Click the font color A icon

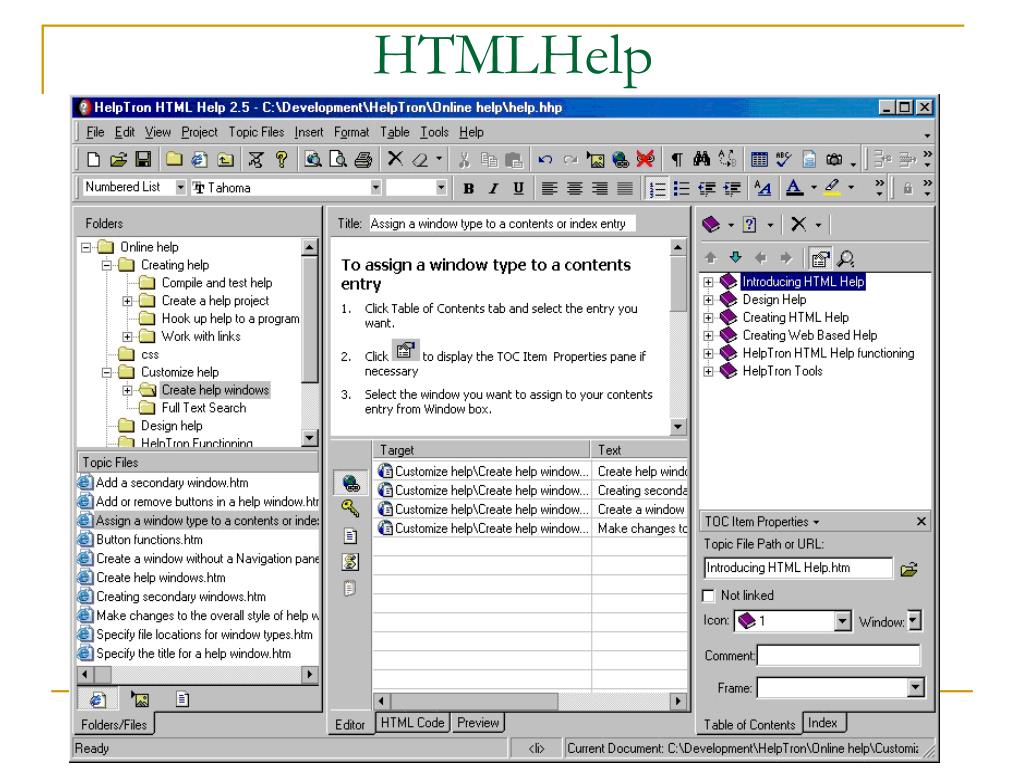click(x=794, y=188)
